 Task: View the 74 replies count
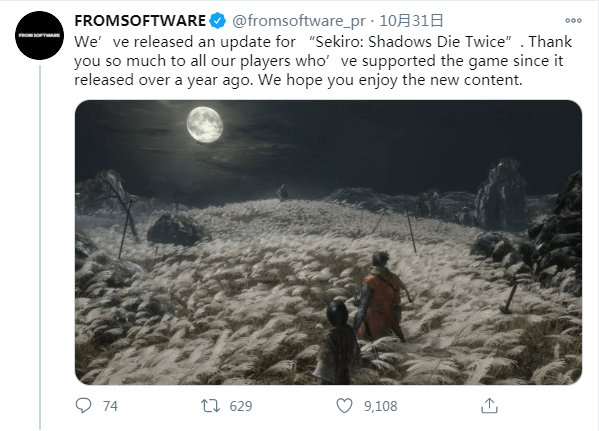[110, 406]
